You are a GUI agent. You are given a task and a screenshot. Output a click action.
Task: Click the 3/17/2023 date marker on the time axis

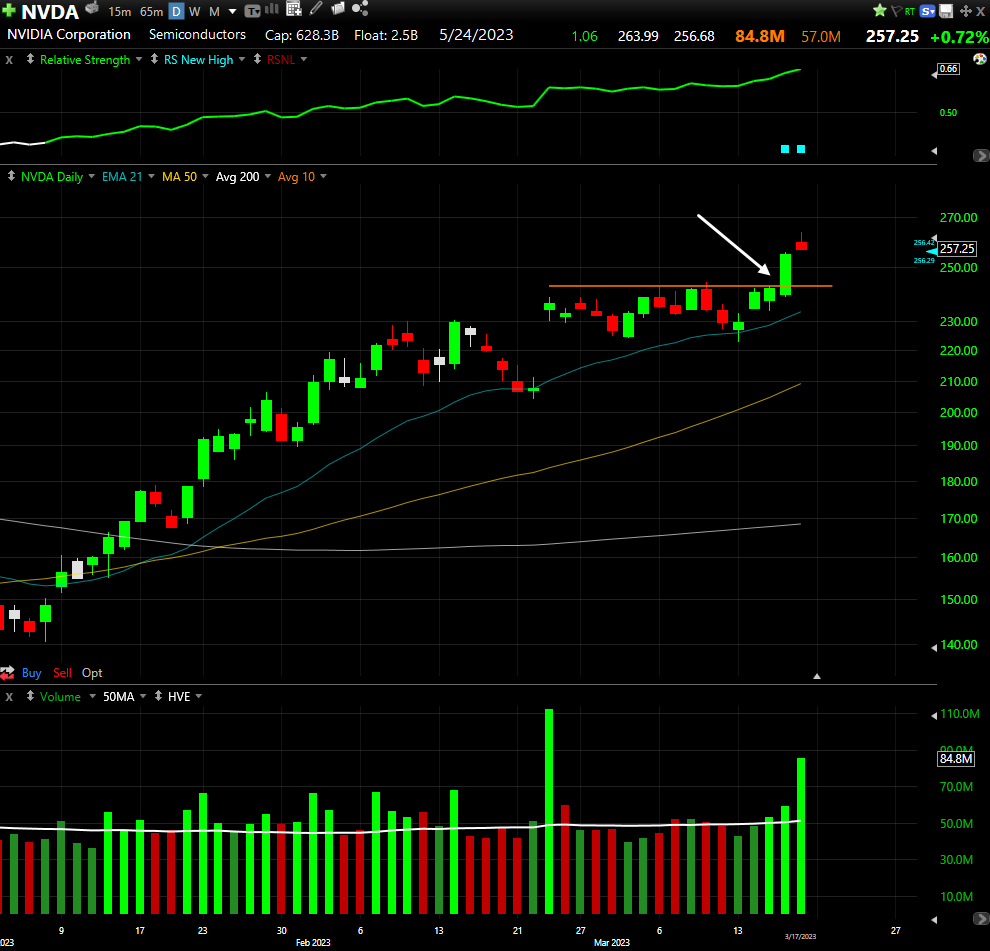tap(801, 936)
